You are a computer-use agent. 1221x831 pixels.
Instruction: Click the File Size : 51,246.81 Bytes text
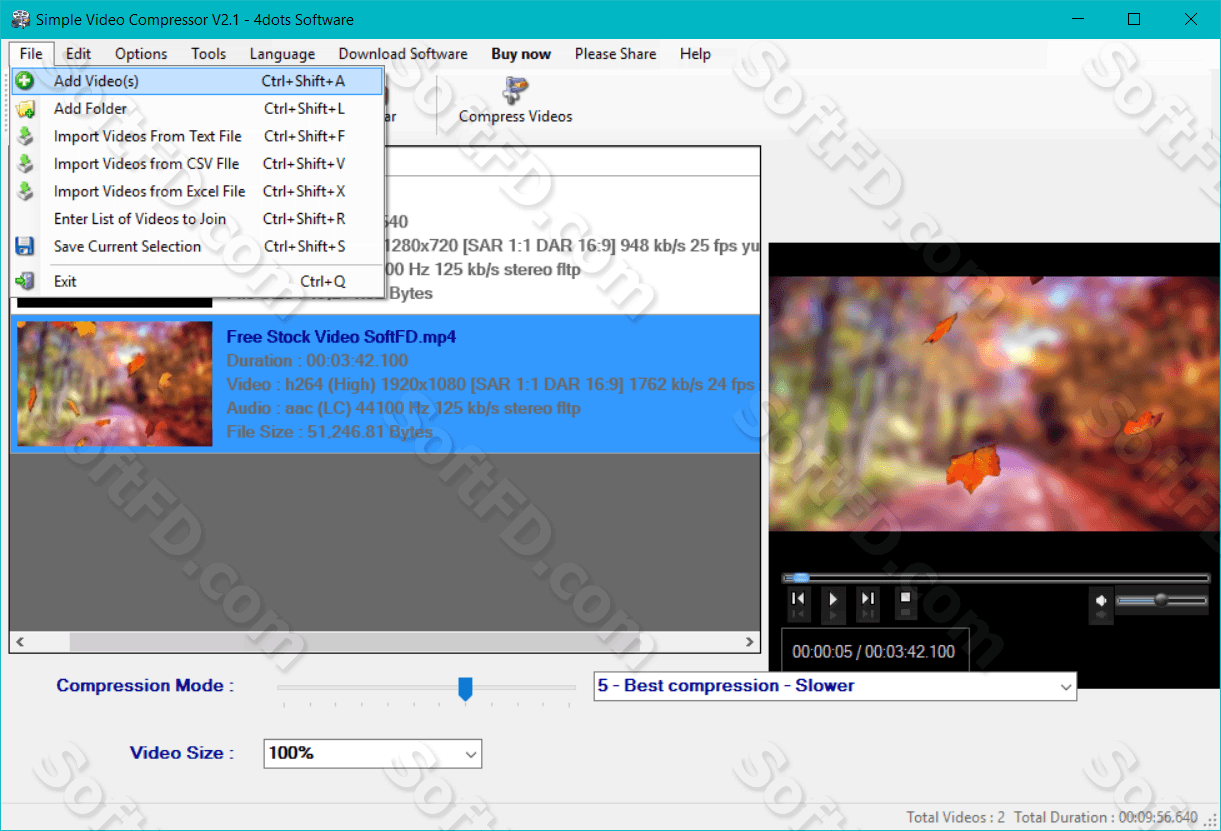[x=329, y=432]
